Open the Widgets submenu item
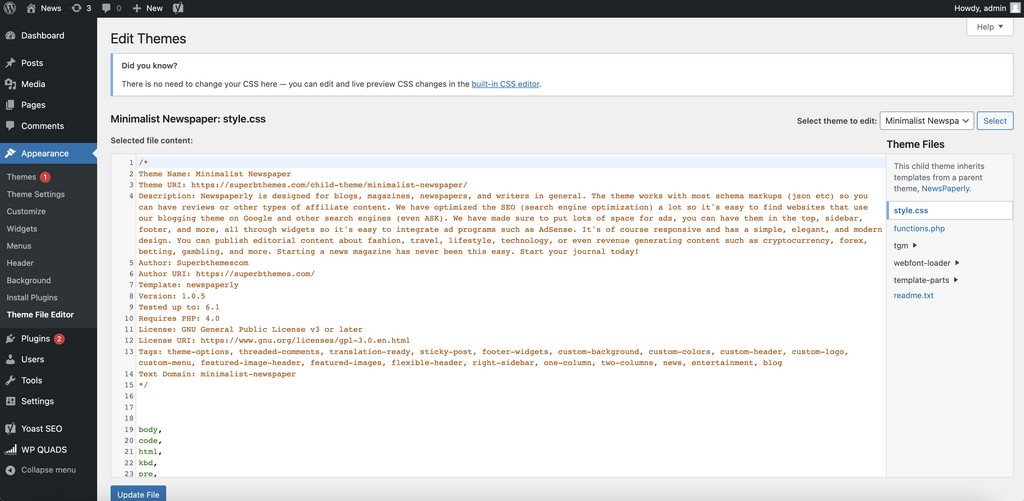Screen dimensions: 1024x501 pyautogui.click(x=22, y=229)
